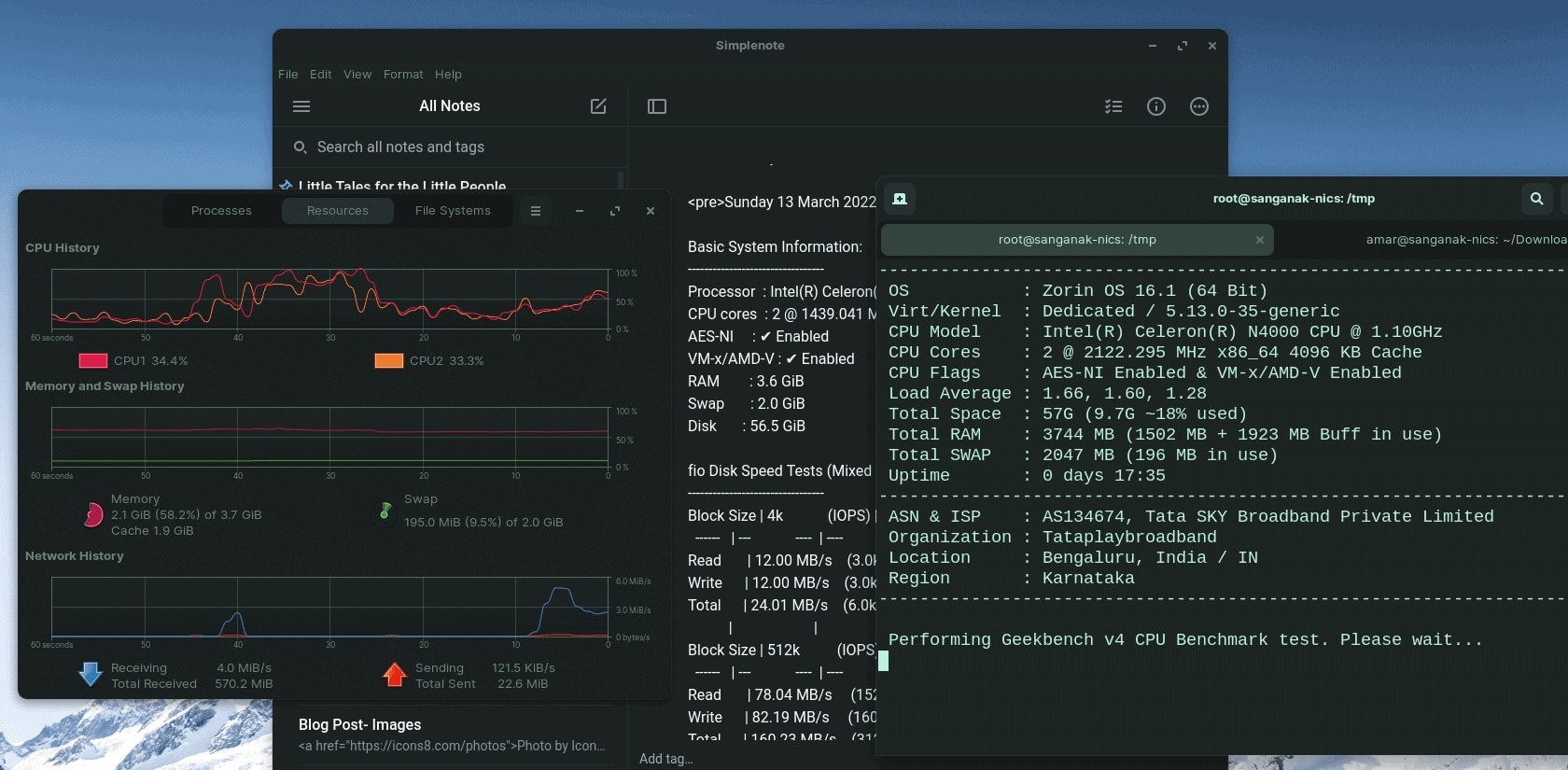Open Simplenote hamburger menu icon
This screenshot has height=770, width=1568.
pyautogui.click(x=301, y=106)
